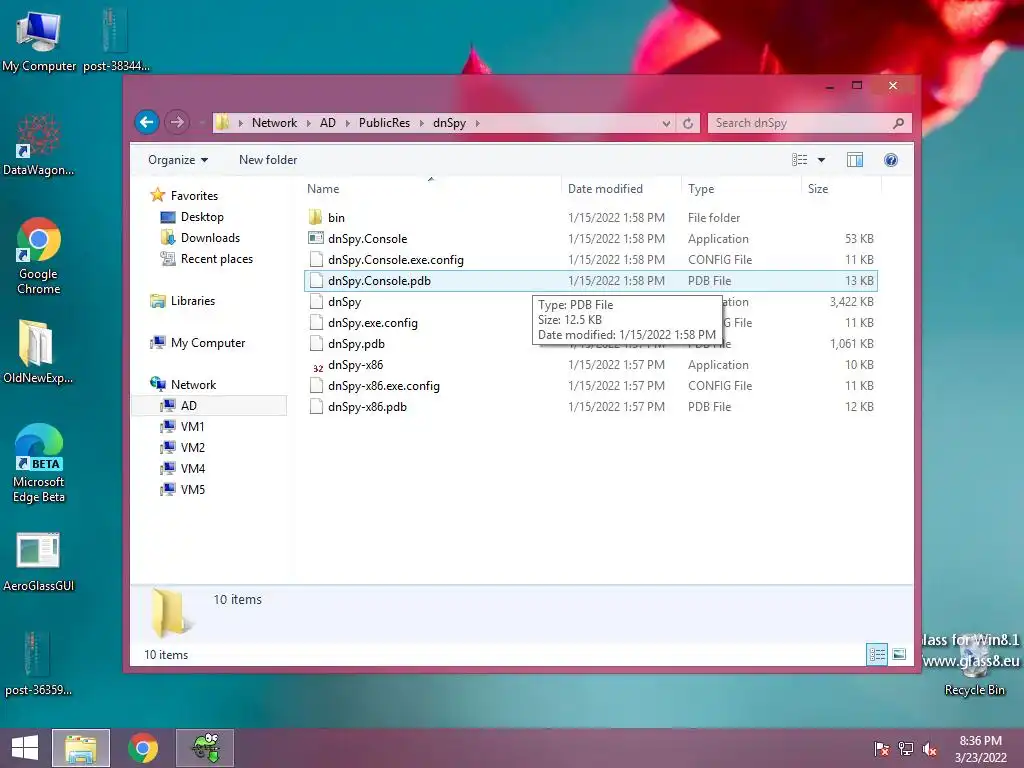
Task: Select Favorites in the navigation pane
Action: (194, 195)
